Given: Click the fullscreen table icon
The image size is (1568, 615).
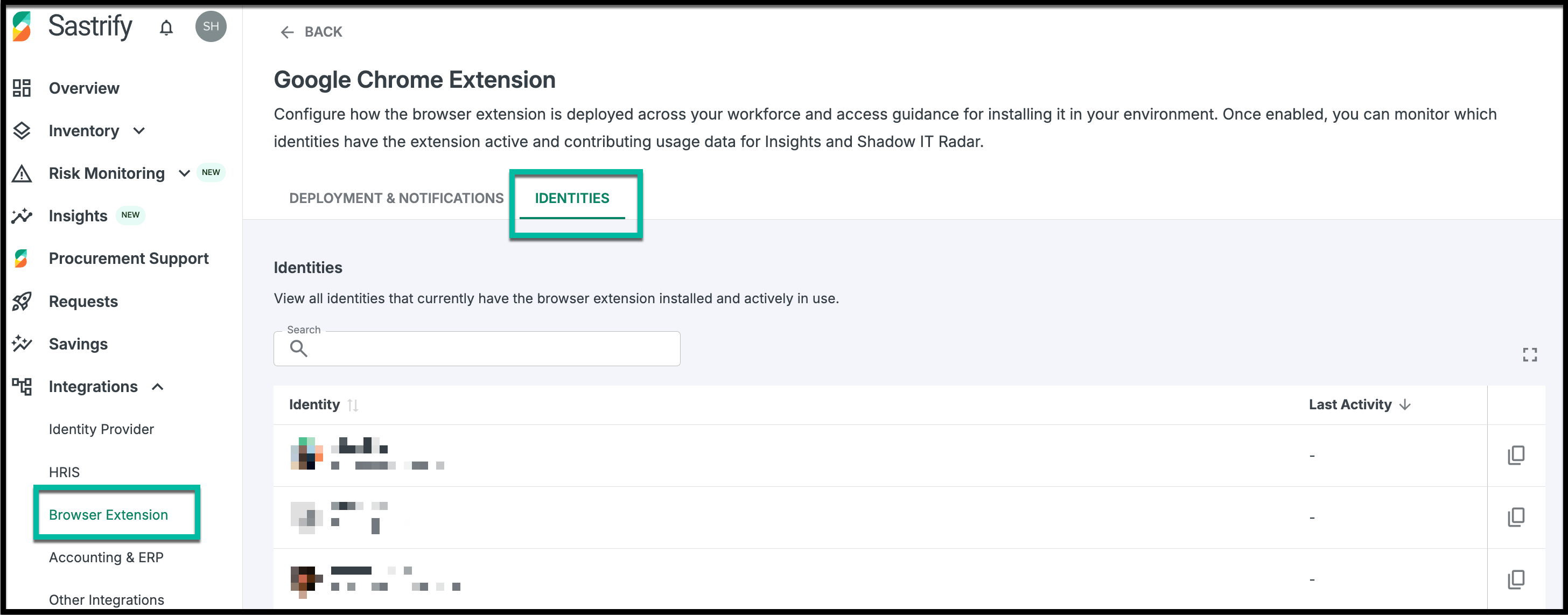Looking at the screenshot, I should pos(1530,354).
